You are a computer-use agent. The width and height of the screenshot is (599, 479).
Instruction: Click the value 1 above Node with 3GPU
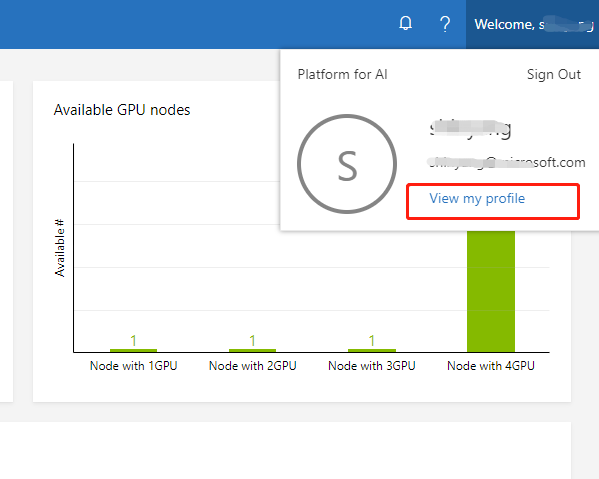point(372,340)
